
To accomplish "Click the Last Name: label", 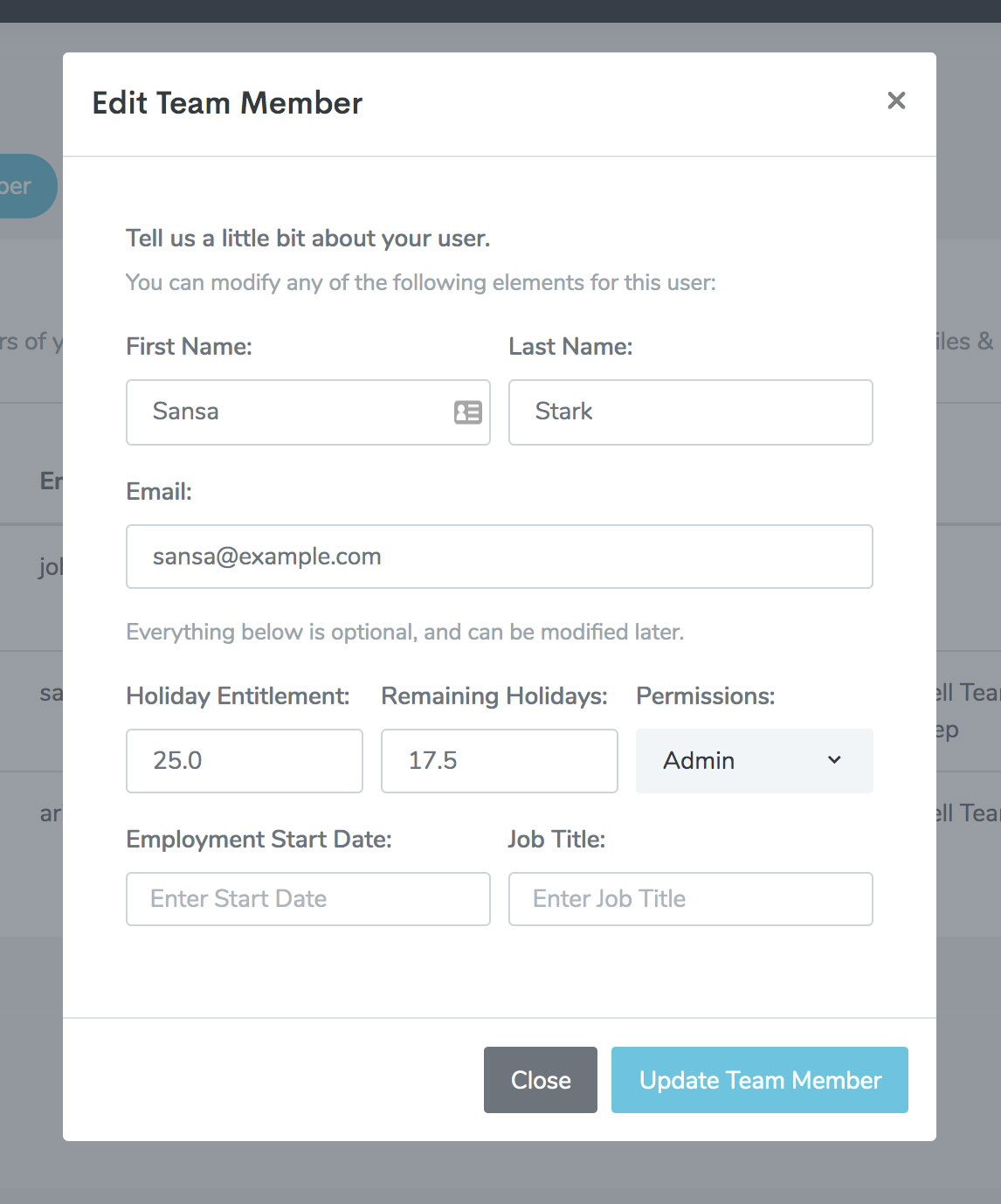I will click(571, 347).
